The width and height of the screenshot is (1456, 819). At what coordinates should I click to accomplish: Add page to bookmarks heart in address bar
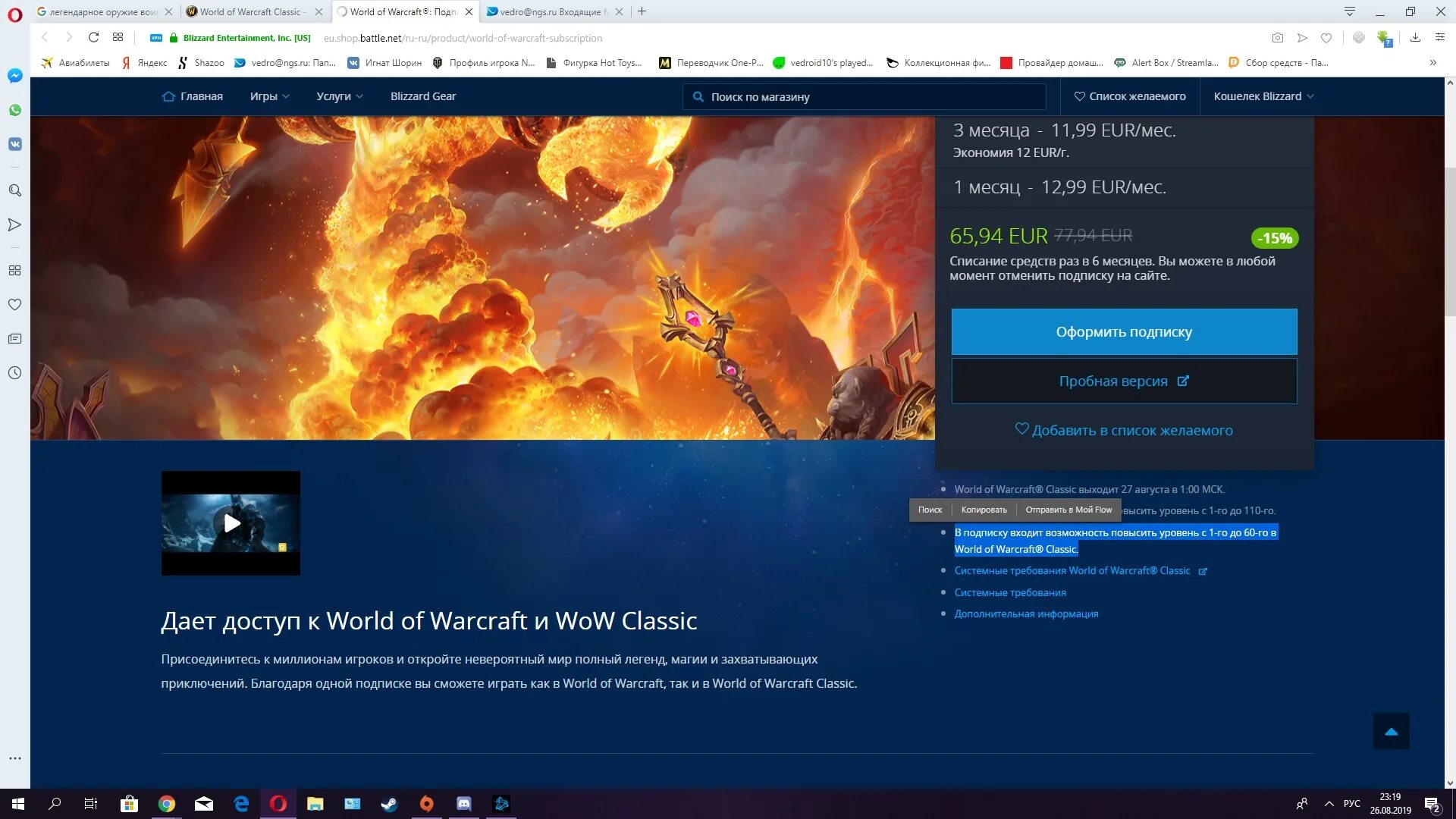(1326, 38)
